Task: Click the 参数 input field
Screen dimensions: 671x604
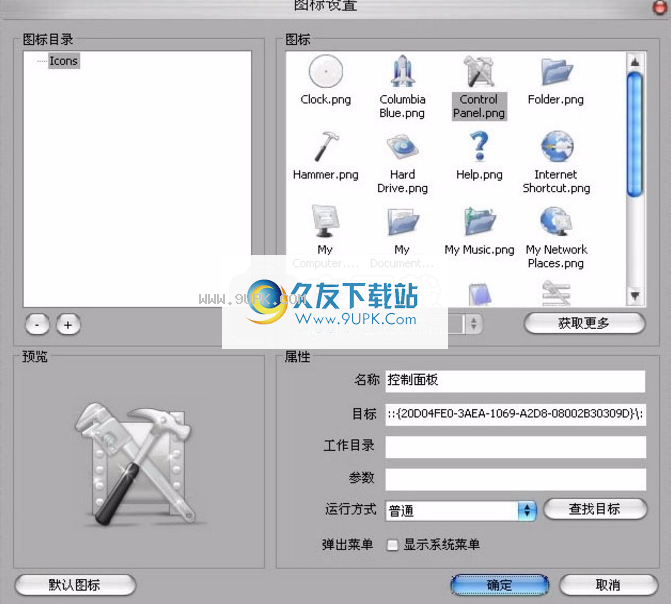Action: pos(515,479)
